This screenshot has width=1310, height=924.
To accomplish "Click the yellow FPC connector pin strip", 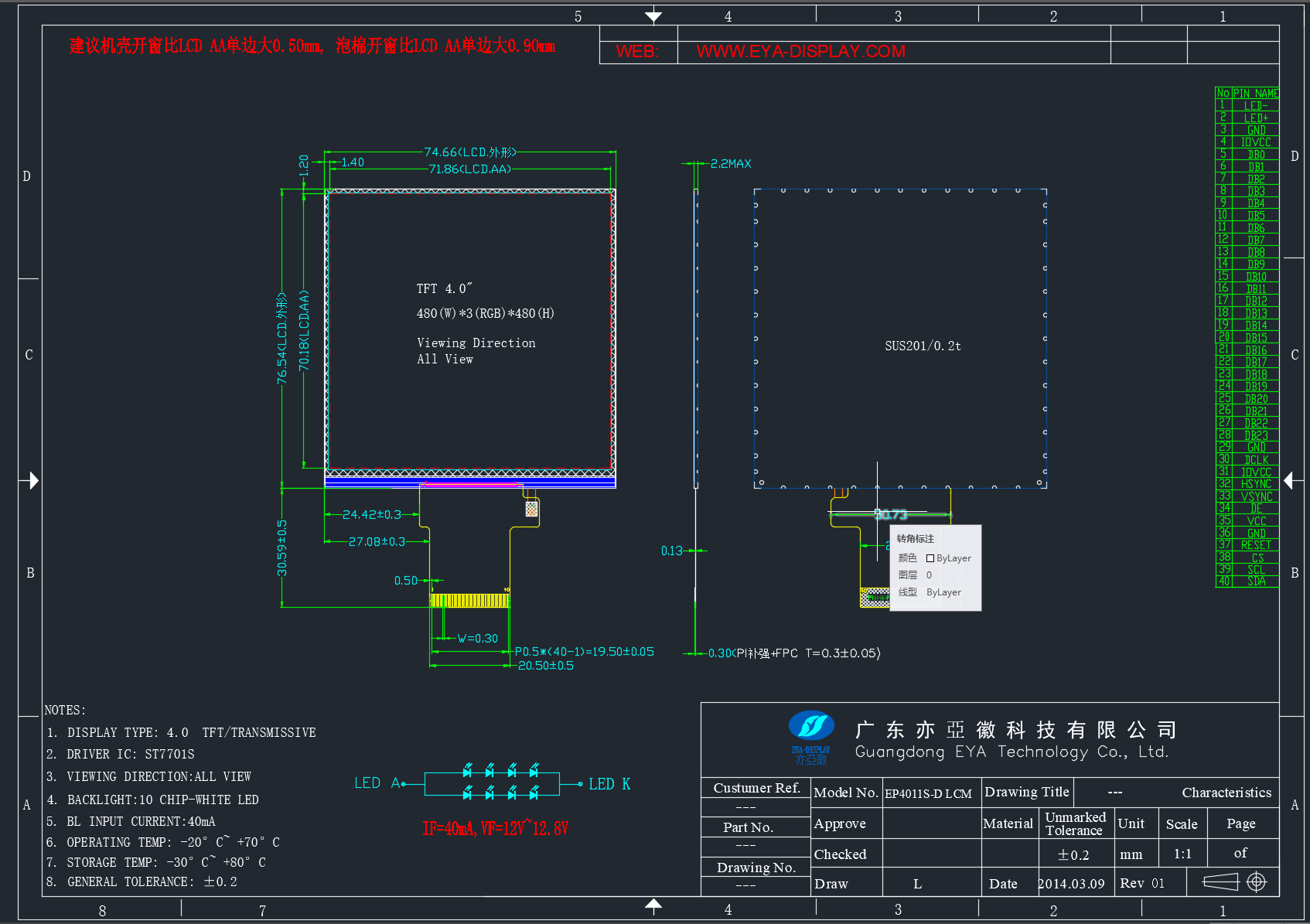I will click(x=469, y=601).
